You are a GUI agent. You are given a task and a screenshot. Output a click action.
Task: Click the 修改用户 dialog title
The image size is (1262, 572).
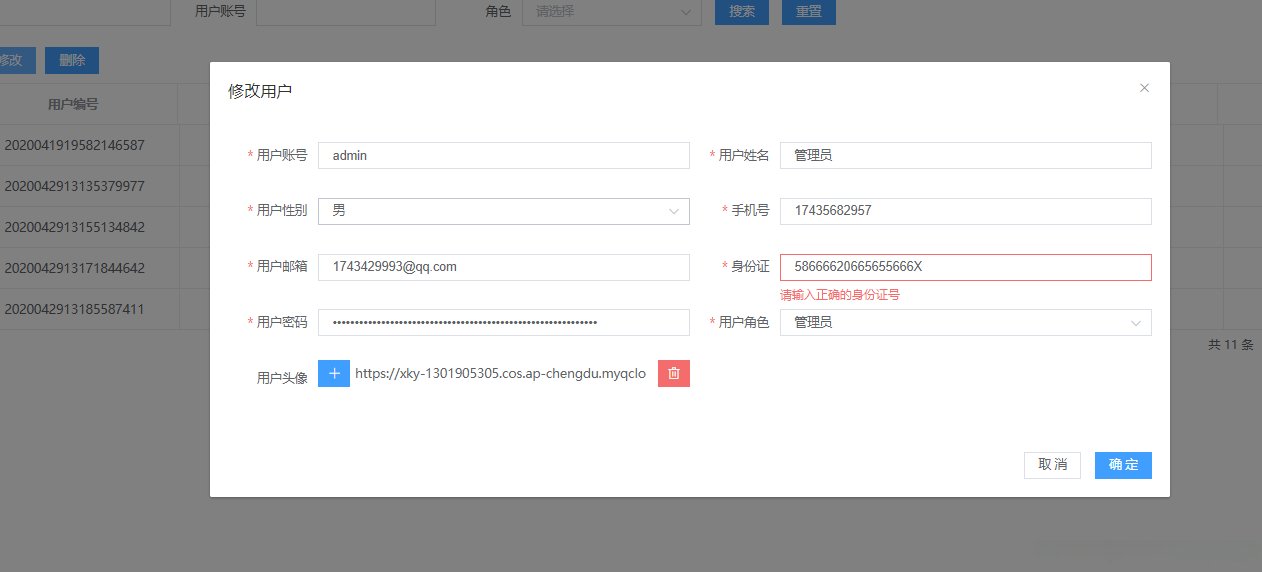click(260, 91)
